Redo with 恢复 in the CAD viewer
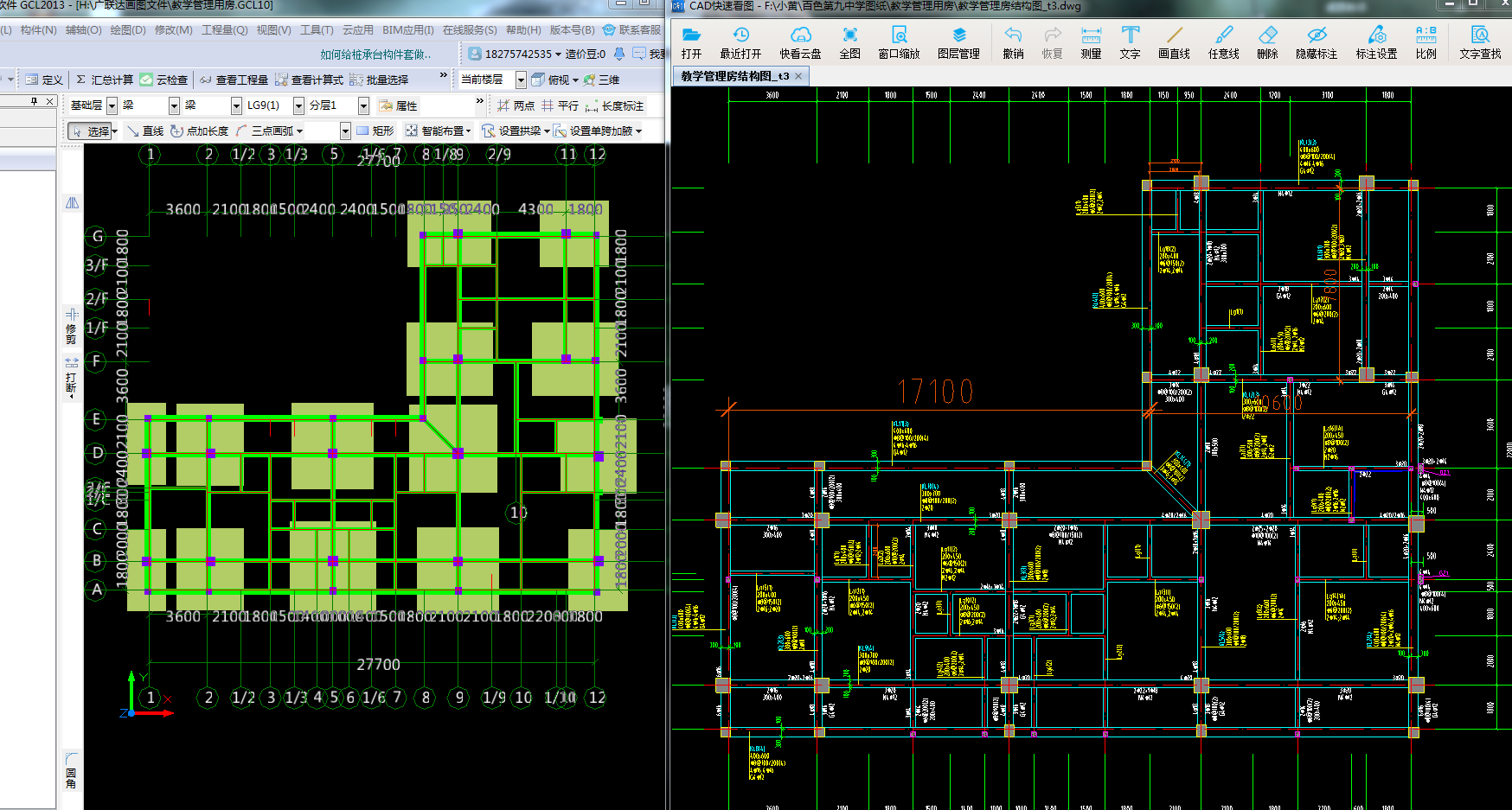This screenshot has height=810, width=1512. (x=1052, y=42)
